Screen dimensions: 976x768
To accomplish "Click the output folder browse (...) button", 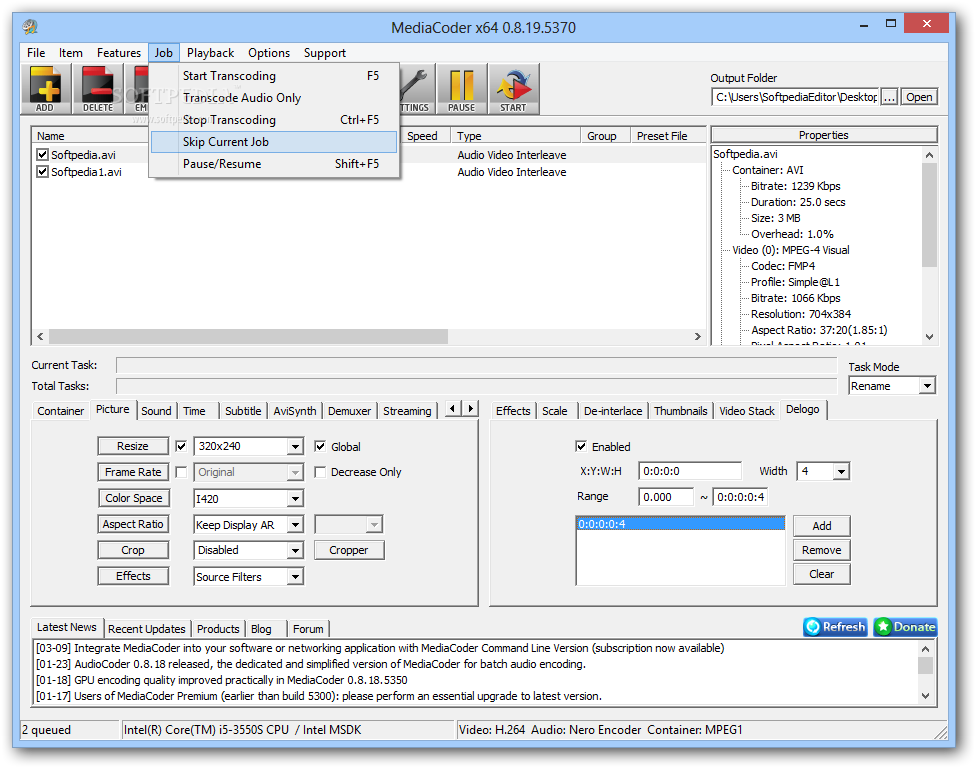I will [x=889, y=97].
